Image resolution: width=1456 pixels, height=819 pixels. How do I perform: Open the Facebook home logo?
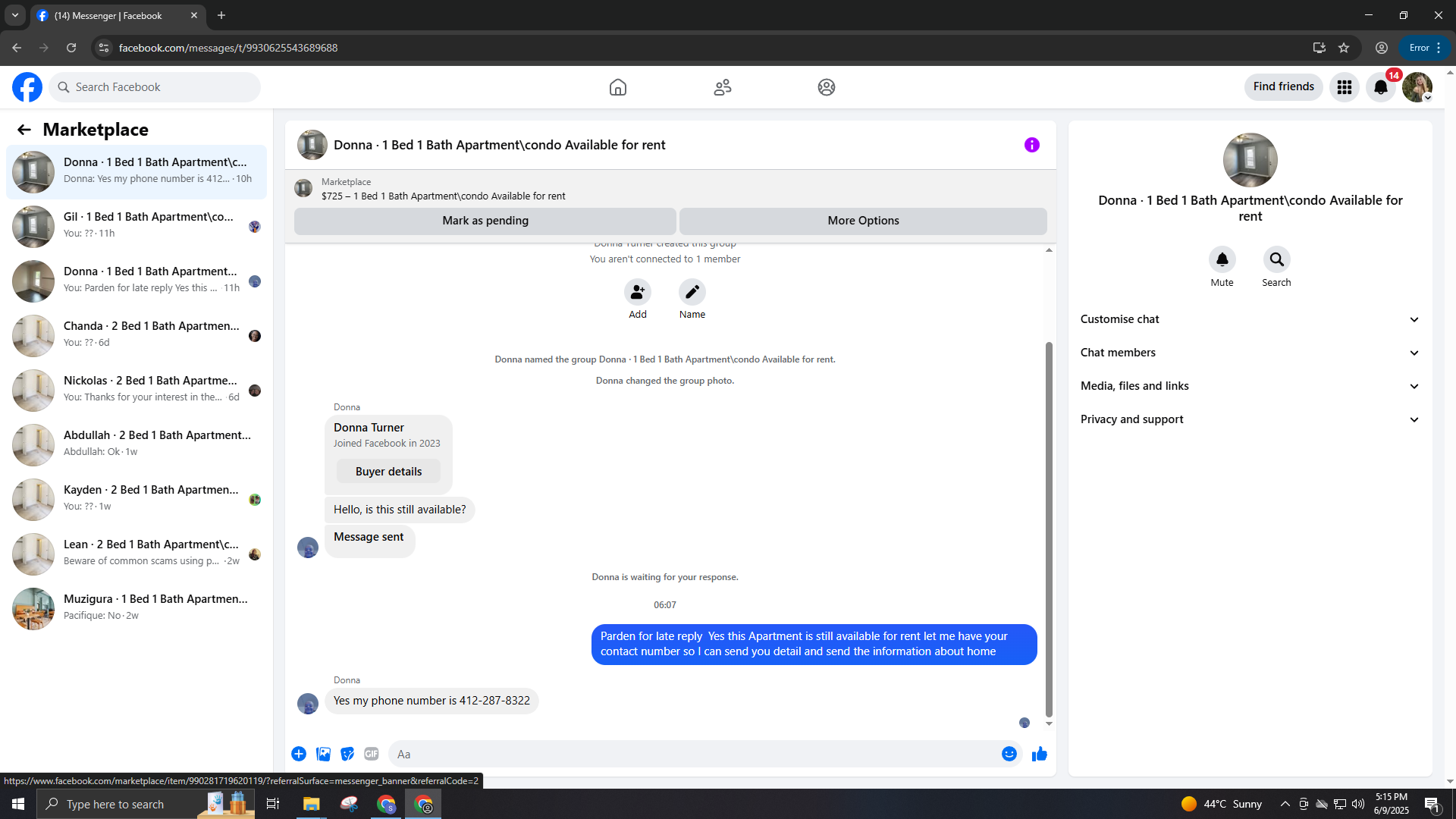point(27,87)
